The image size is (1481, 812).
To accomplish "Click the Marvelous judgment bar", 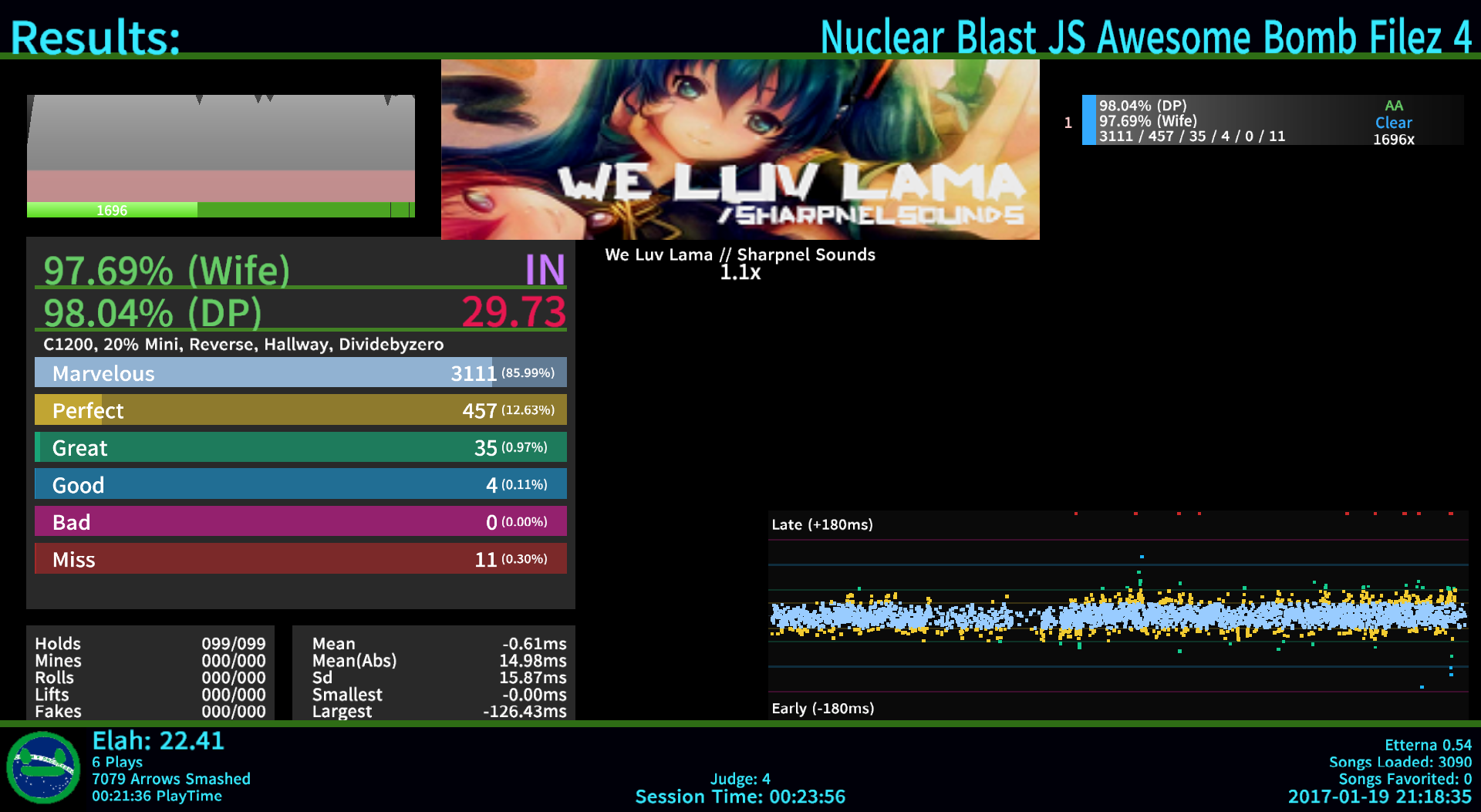I will (x=300, y=372).
